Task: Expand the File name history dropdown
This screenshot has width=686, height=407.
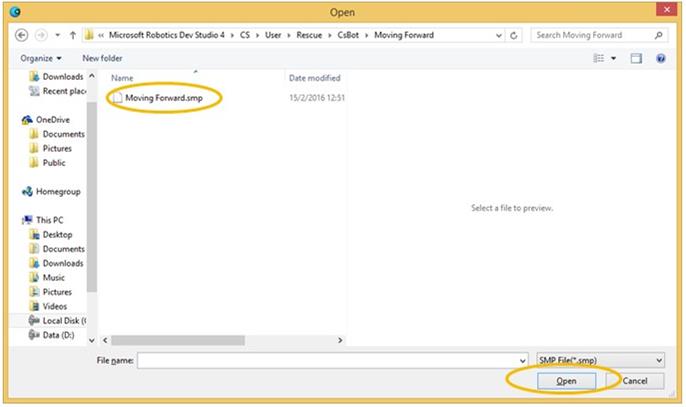Action: (x=522, y=359)
